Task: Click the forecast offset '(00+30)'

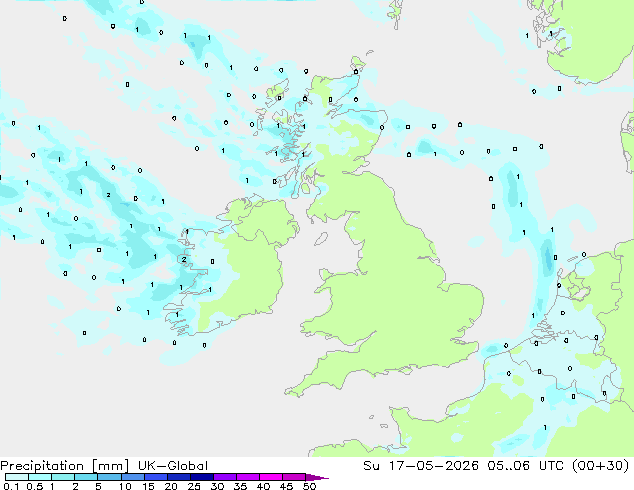Action: pyautogui.click(x=600, y=466)
